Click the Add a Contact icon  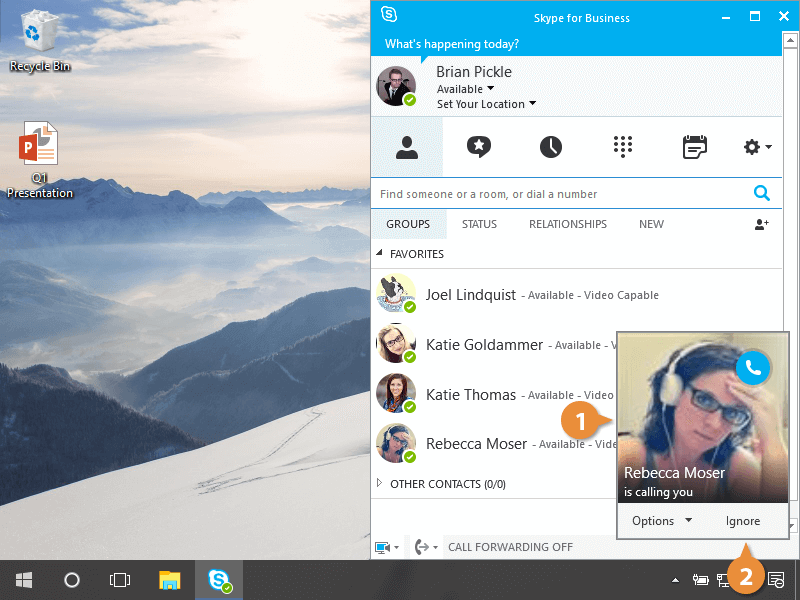coord(761,225)
